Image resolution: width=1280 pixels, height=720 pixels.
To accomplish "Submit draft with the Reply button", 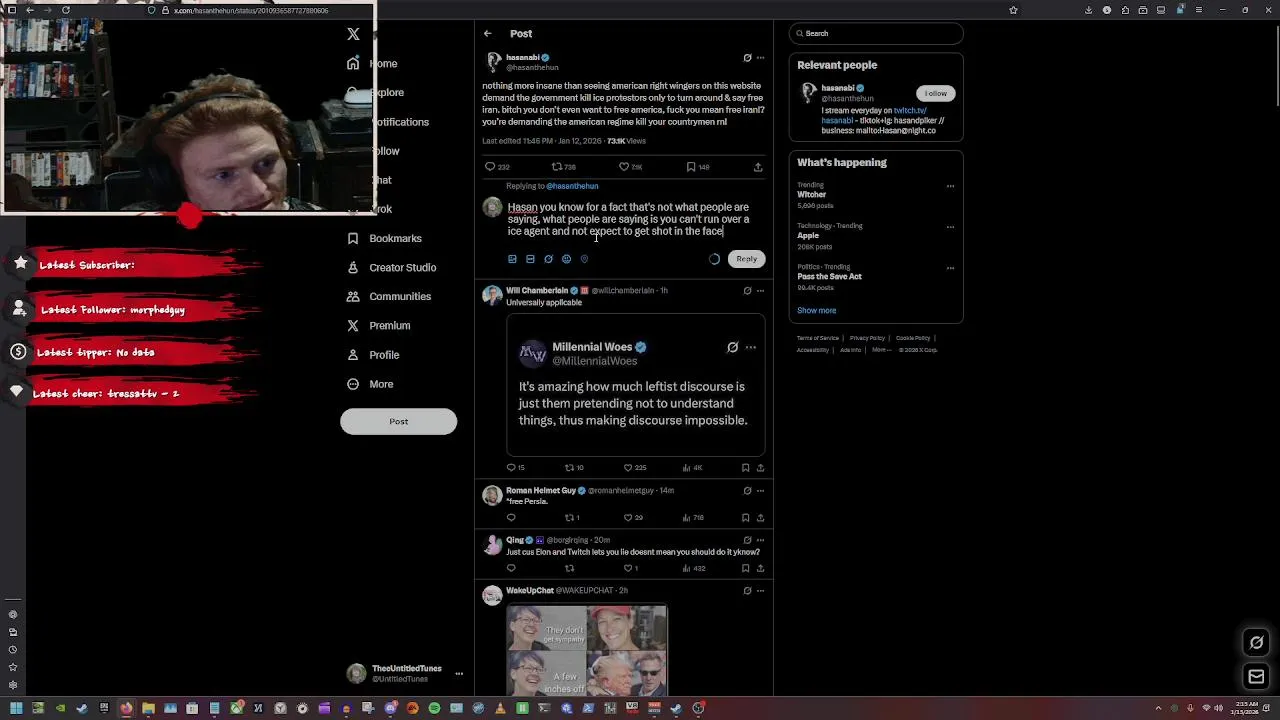I will pyautogui.click(x=746, y=259).
